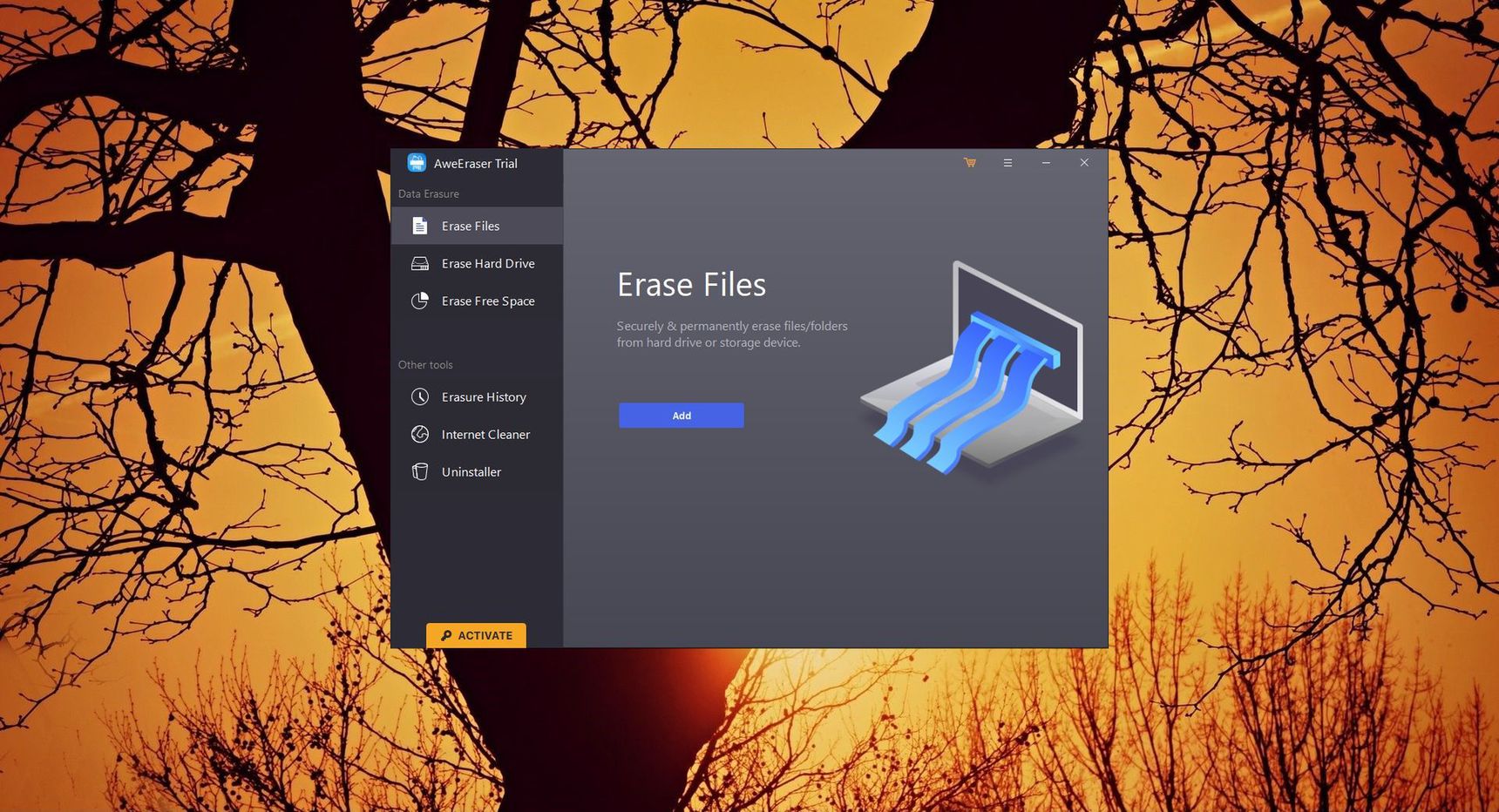
Task: Open the Internet Cleaner menu label
Action: click(485, 434)
